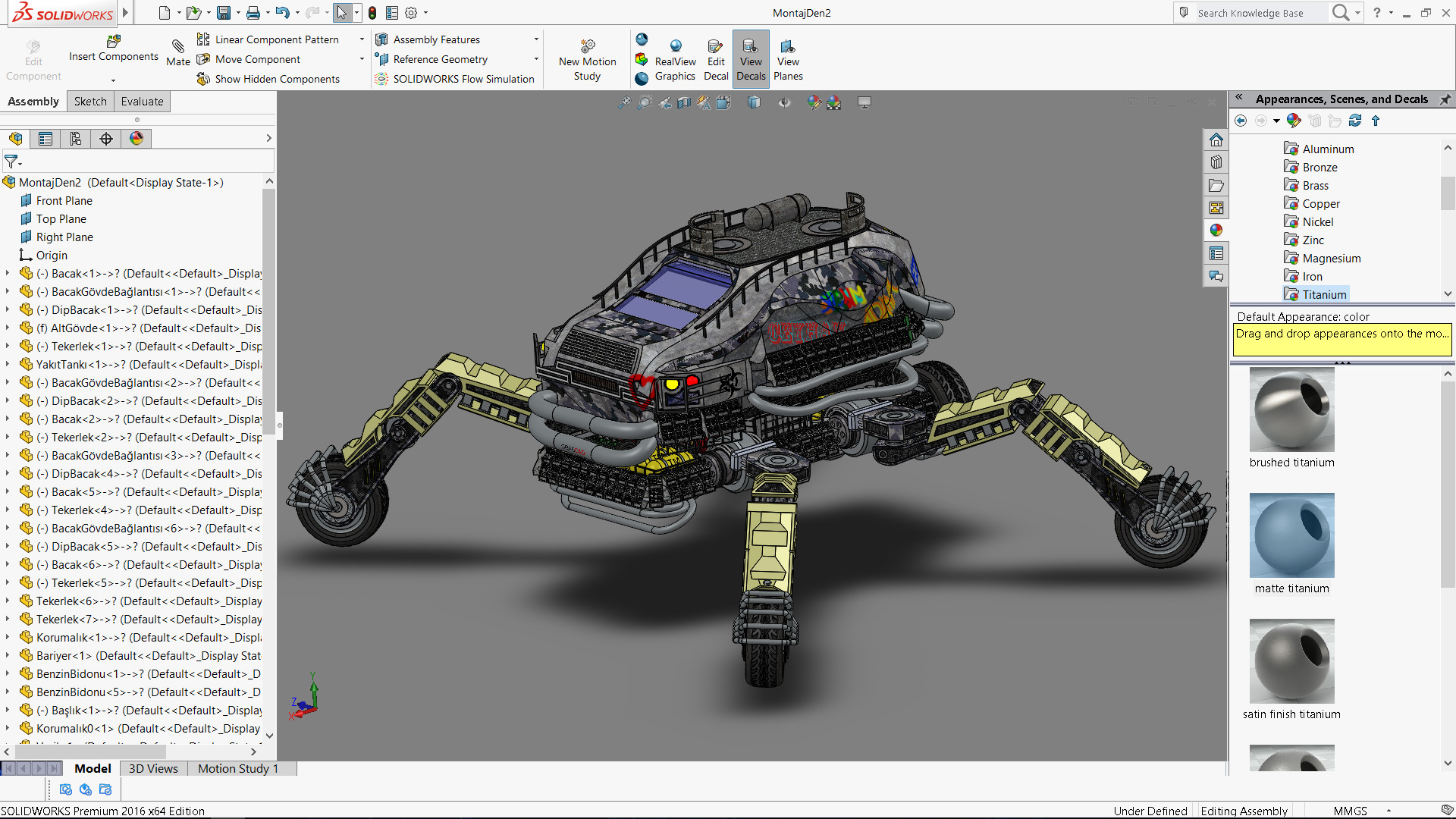Open the DisplayManager color-ball tab
Viewport: 1456px width, 819px height.
[x=136, y=139]
